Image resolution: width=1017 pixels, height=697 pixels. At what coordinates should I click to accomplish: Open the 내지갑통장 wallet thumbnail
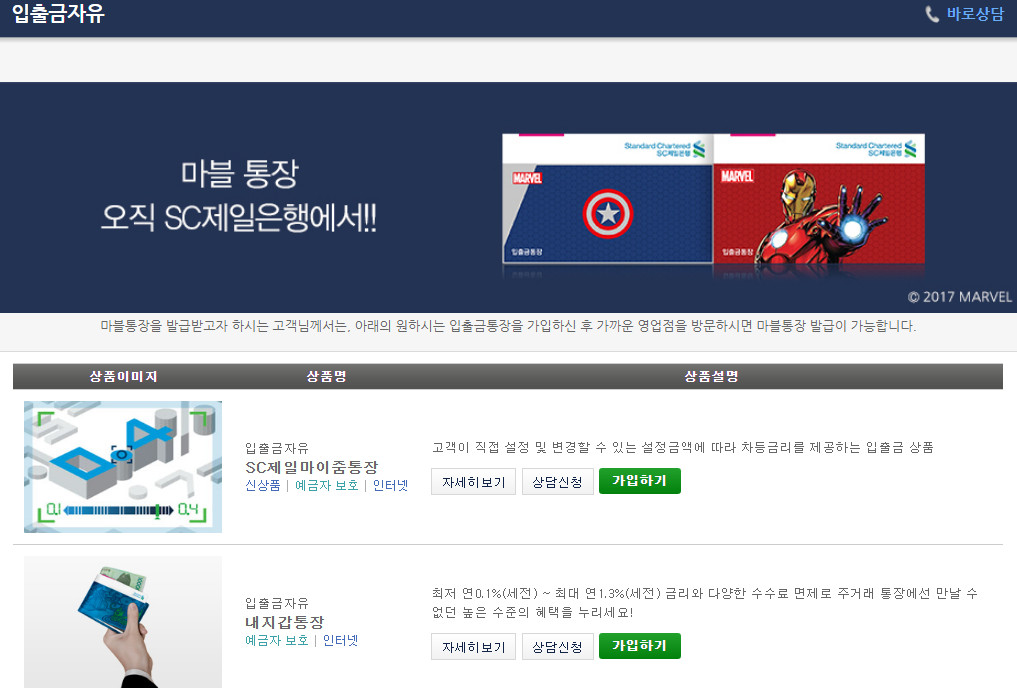pyautogui.click(x=123, y=622)
